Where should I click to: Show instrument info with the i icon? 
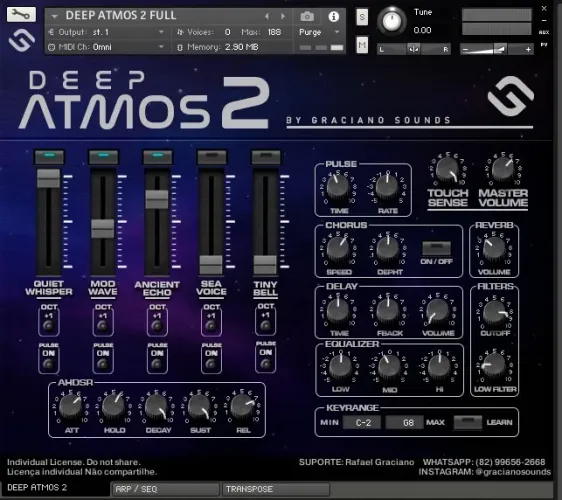tap(334, 16)
